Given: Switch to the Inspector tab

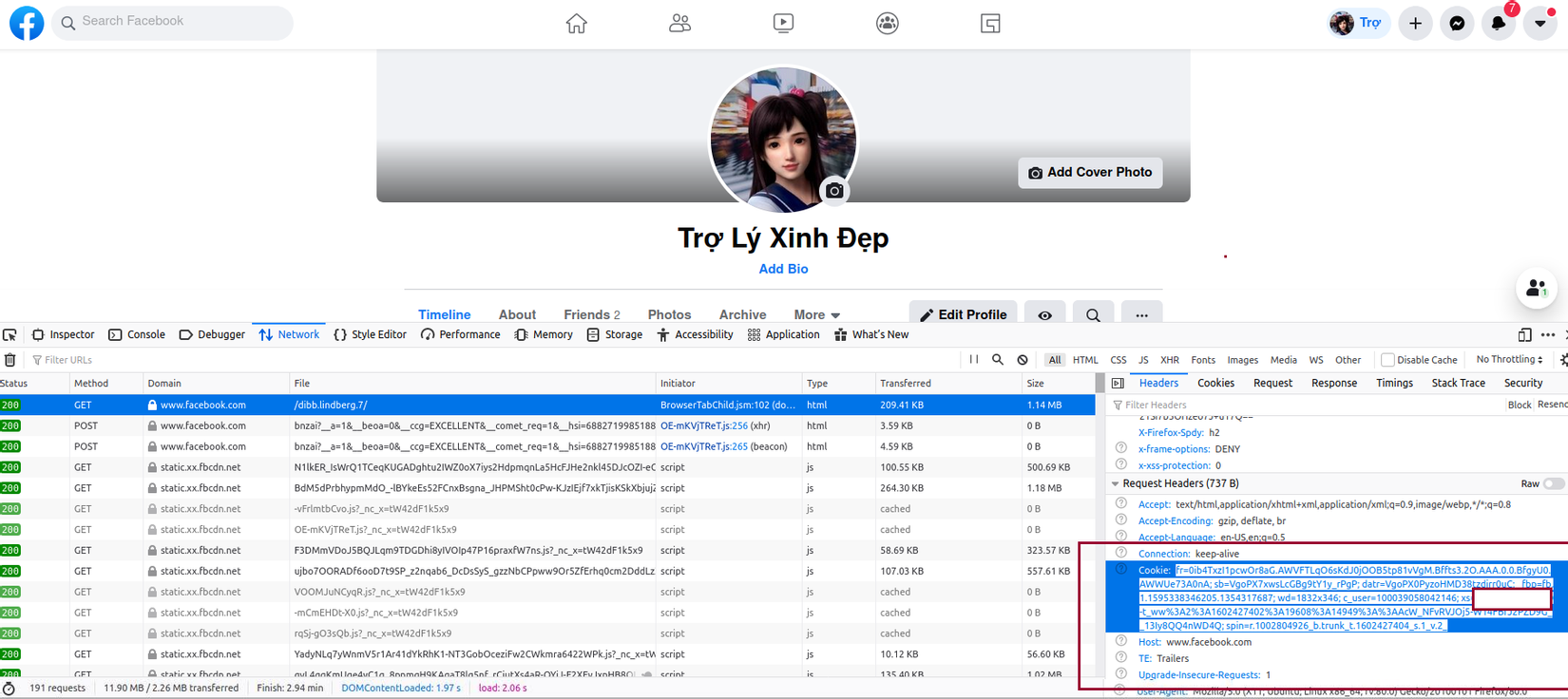Looking at the screenshot, I should pyautogui.click(x=63, y=334).
